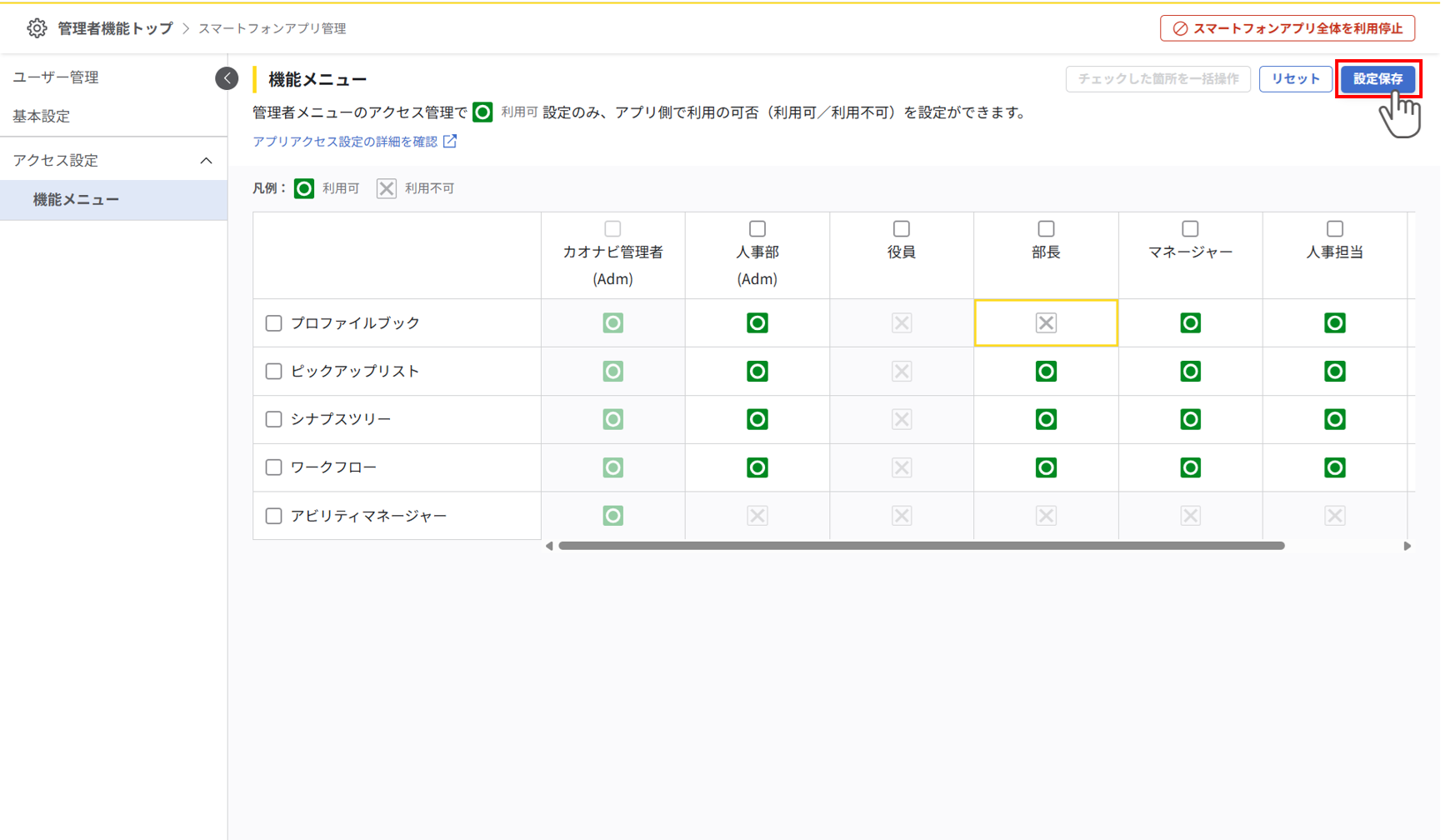Check the プロファイルブック row checkbox
The height and width of the screenshot is (840, 1445).
(273, 322)
